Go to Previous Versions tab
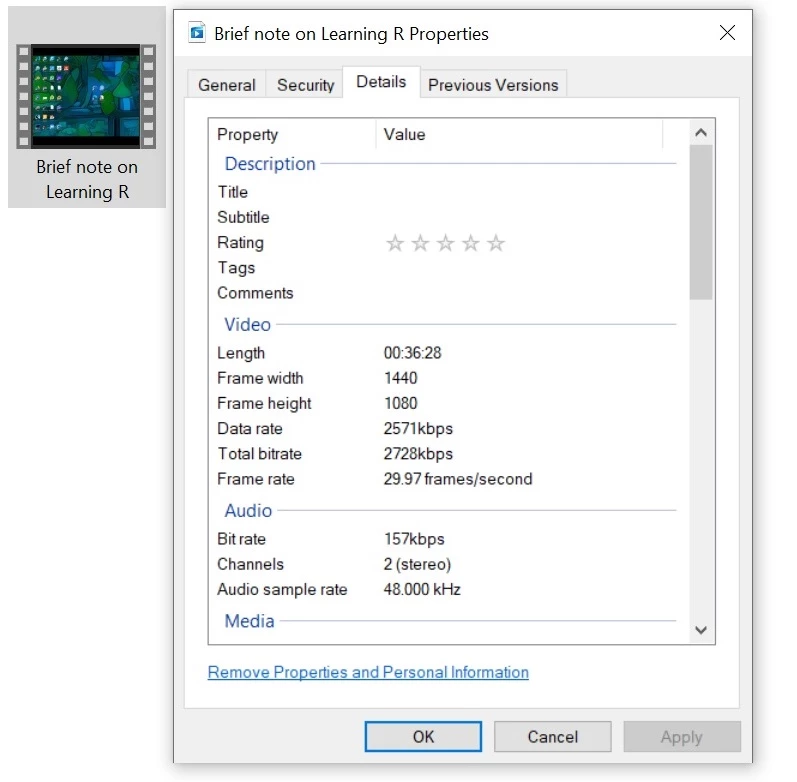Image resolution: width=797 pixels, height=782 pixels. (x=493, y=84)
